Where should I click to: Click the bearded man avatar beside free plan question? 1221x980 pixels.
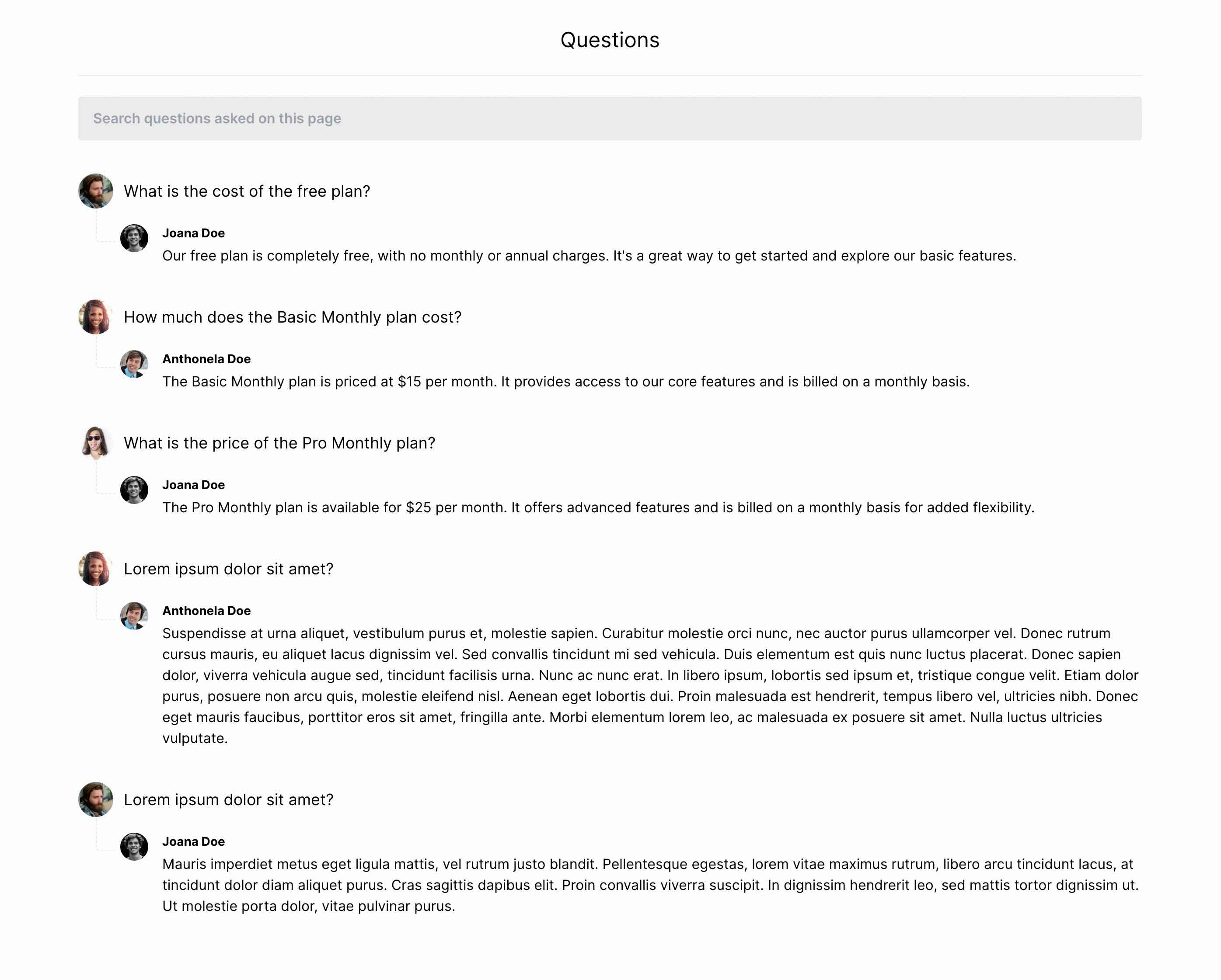(x=96, y=191)
